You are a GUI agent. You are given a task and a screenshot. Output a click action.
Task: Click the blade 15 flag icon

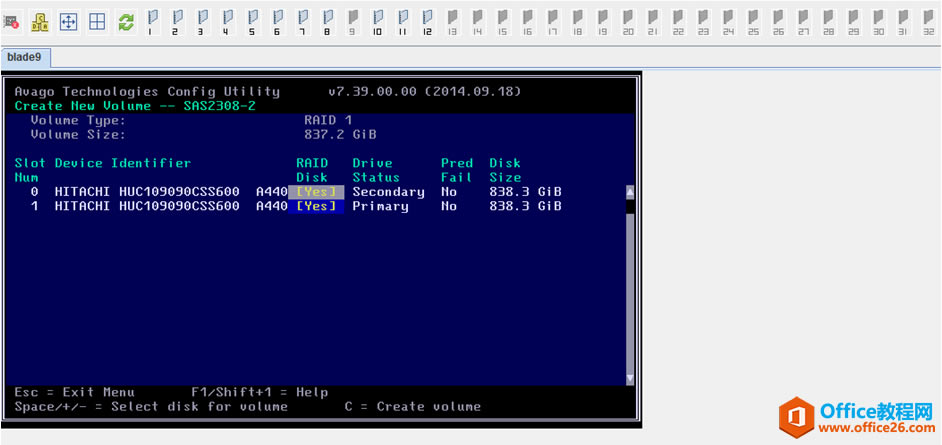503,22
